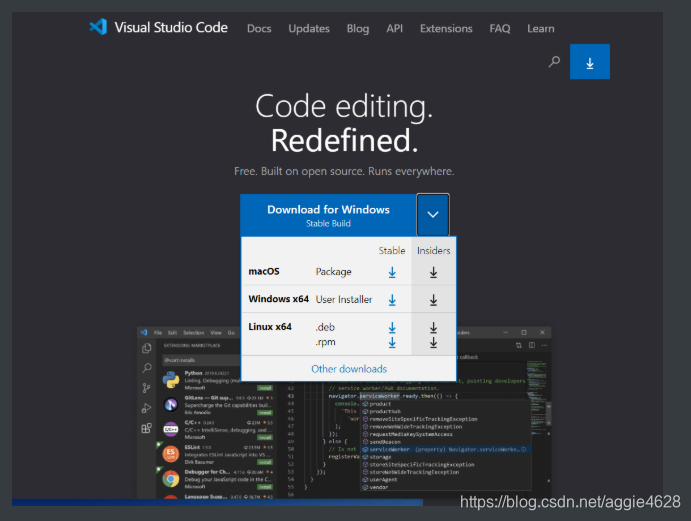Open the Extensions navigation item
This screenshot has width=691, height=521.
click(x=446, y=29)
